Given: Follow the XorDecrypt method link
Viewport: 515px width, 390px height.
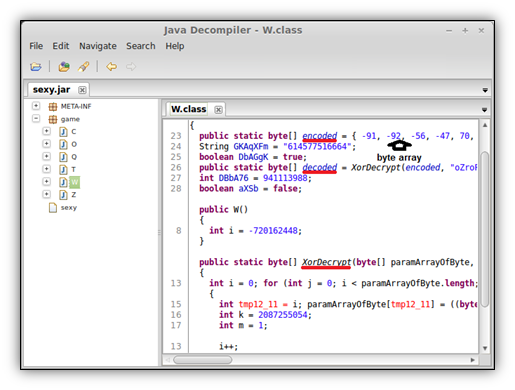Looking at the screenshot, I should 326,262.
